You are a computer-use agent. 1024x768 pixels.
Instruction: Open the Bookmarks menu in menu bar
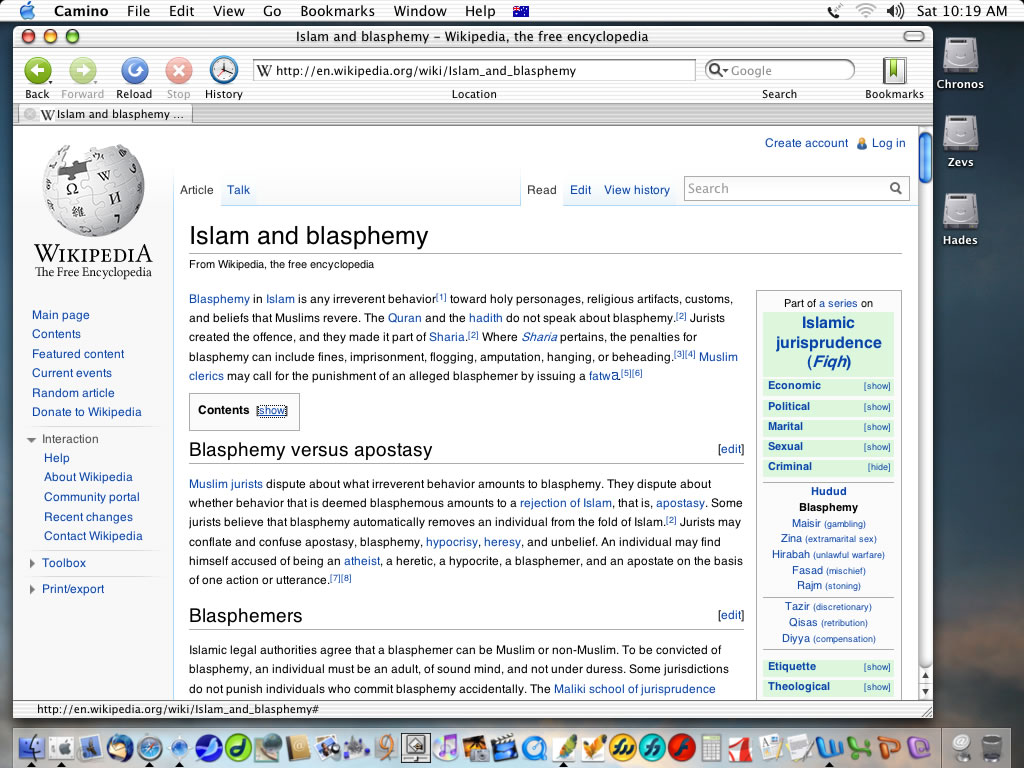(x=337, y=11)
